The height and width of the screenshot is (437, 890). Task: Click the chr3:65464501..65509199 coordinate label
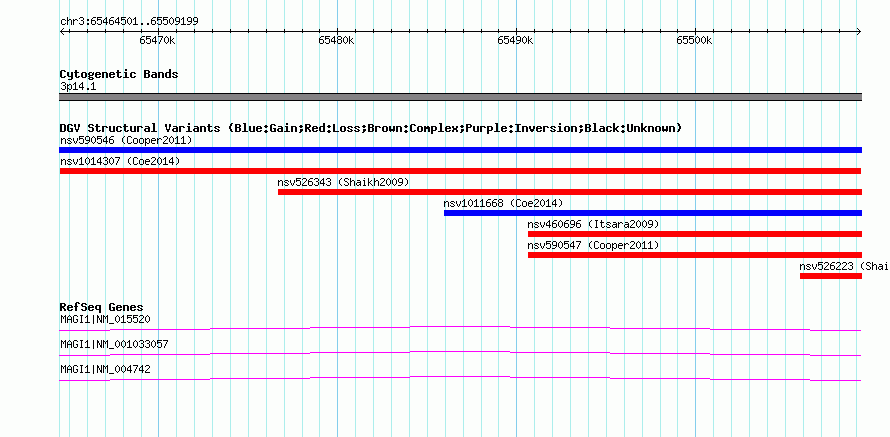129,22
